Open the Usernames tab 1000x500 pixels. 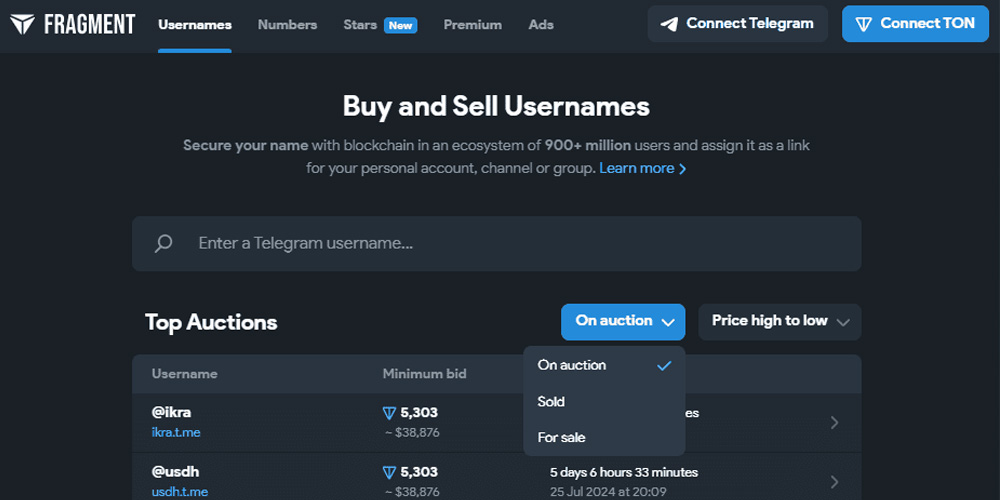tap(195, 25)
